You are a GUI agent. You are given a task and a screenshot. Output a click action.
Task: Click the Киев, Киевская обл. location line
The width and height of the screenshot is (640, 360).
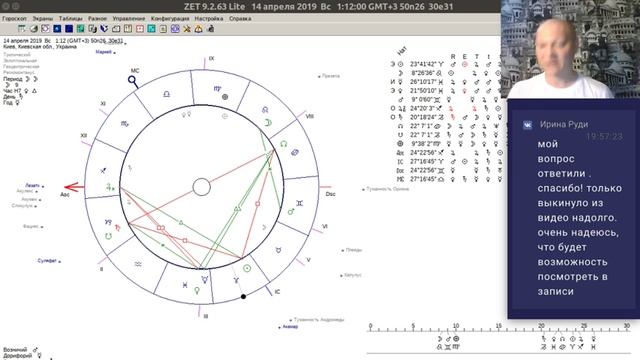[40, 47]
